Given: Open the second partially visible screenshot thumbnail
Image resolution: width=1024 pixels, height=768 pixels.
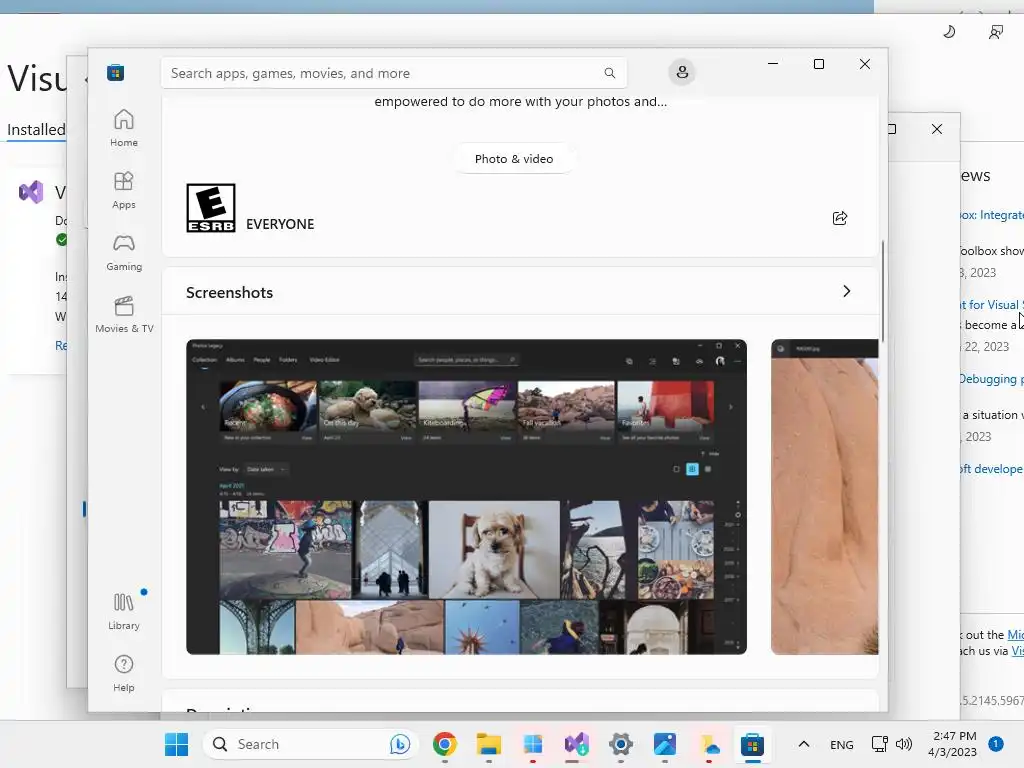Looking at the screenshot, I should click(825, 497).
